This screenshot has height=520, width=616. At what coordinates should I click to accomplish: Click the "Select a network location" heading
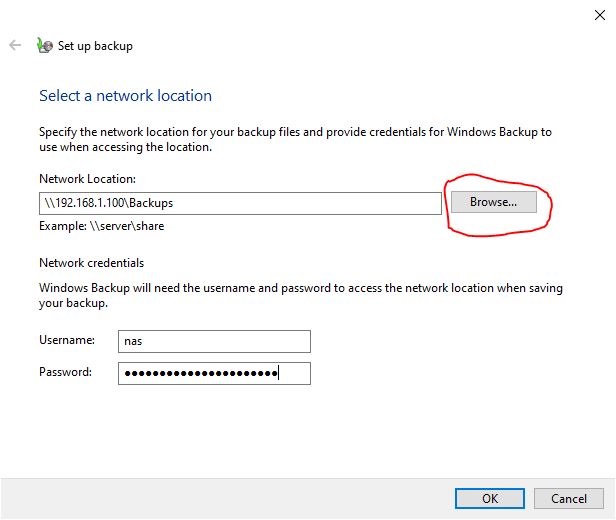coord(125,95)
